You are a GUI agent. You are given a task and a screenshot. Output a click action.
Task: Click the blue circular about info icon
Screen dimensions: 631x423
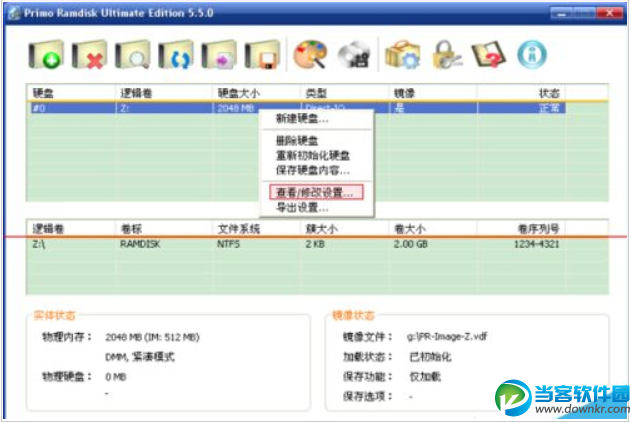(532, 54)
